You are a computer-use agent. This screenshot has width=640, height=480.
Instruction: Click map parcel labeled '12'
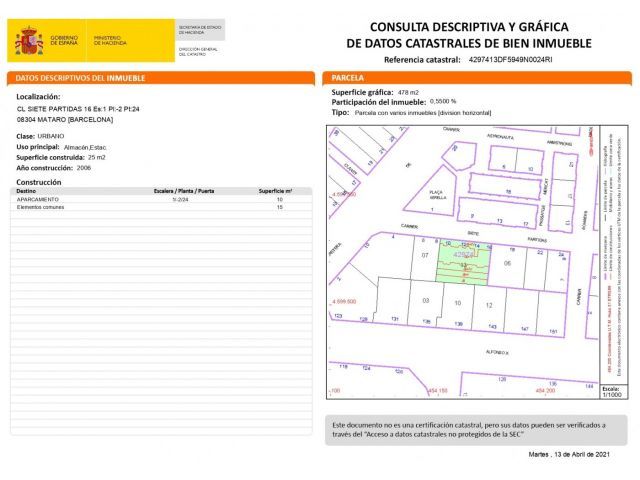489,305
